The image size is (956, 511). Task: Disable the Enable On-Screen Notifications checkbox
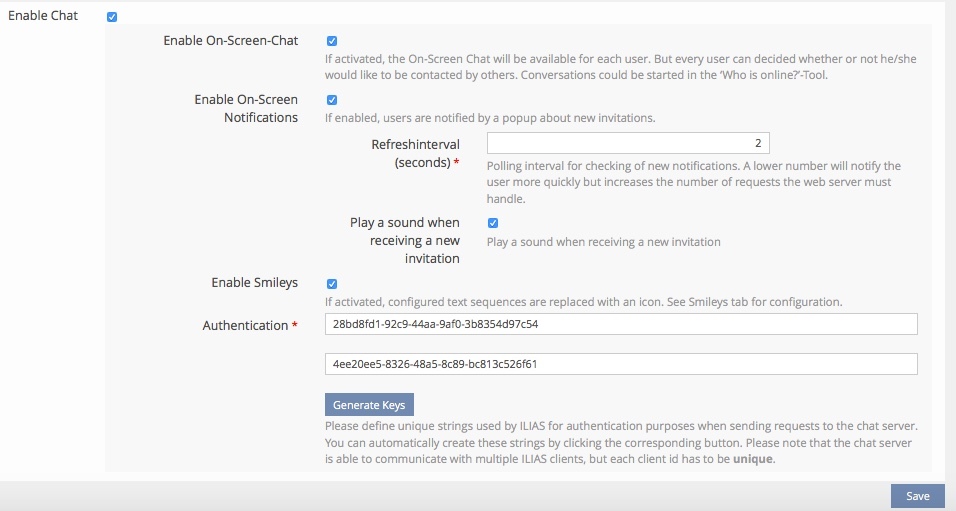coord(332,100)
